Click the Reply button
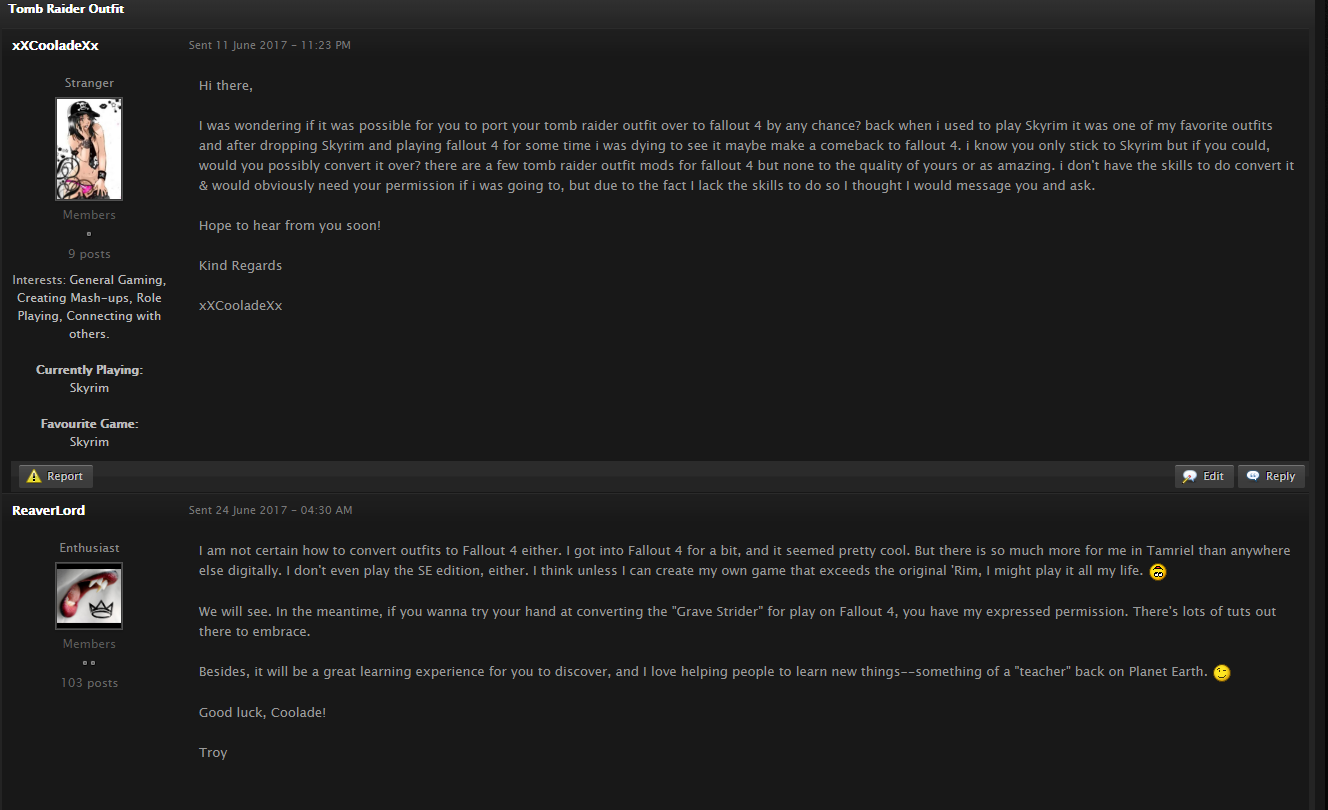 (1271, 476)
